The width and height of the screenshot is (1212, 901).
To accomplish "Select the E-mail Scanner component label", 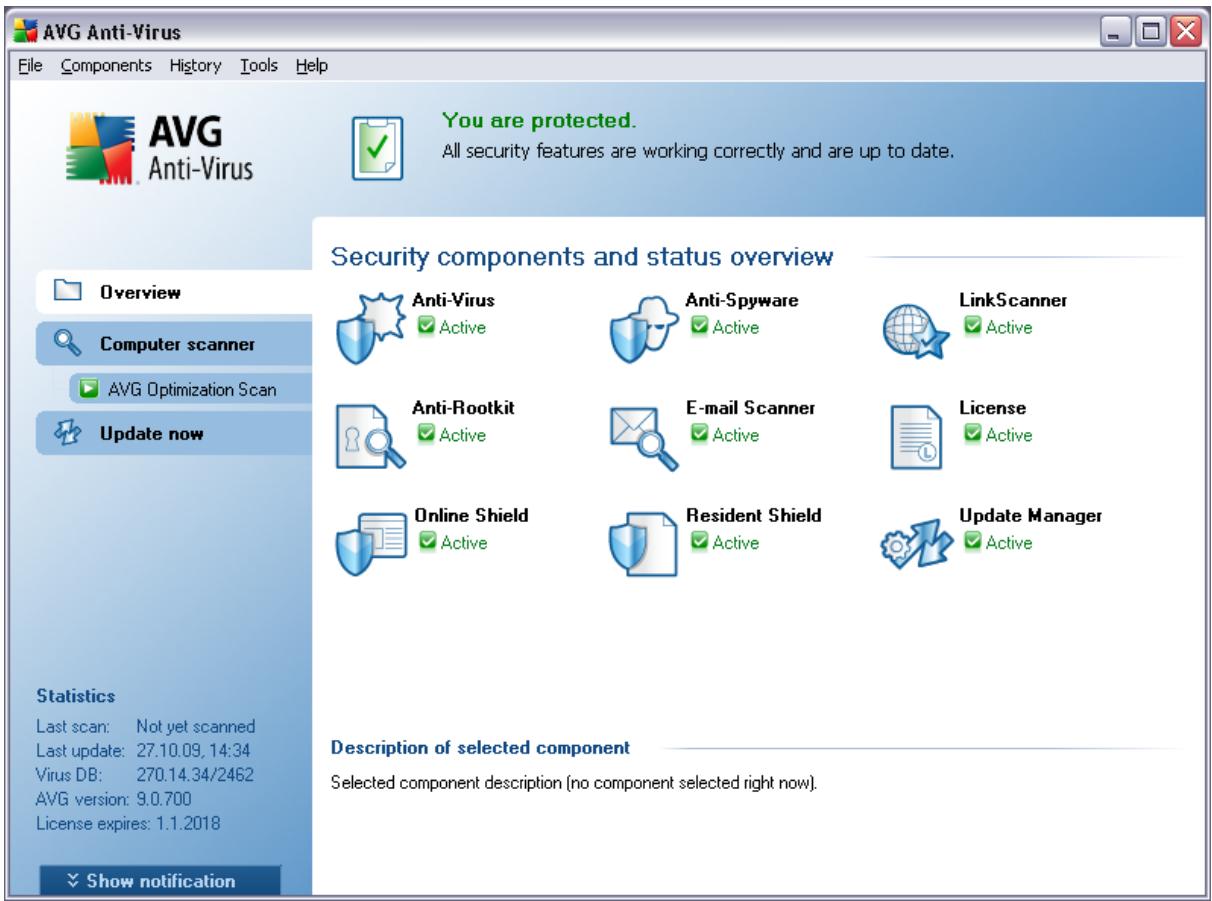I will point(750,408).
